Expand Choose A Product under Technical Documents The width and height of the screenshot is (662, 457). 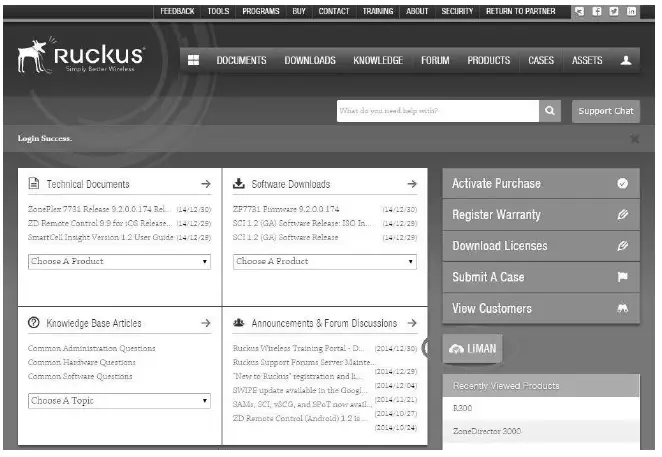(119, 261)
